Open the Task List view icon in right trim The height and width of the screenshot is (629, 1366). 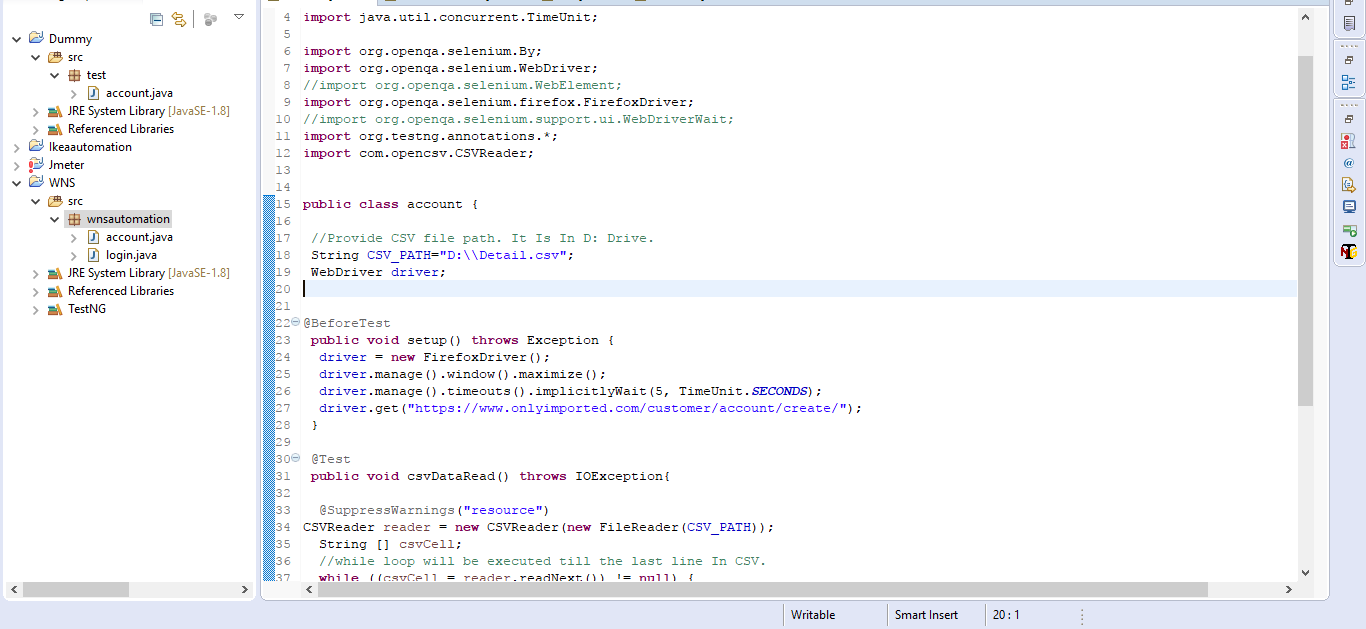click(x=1349, y=23)
